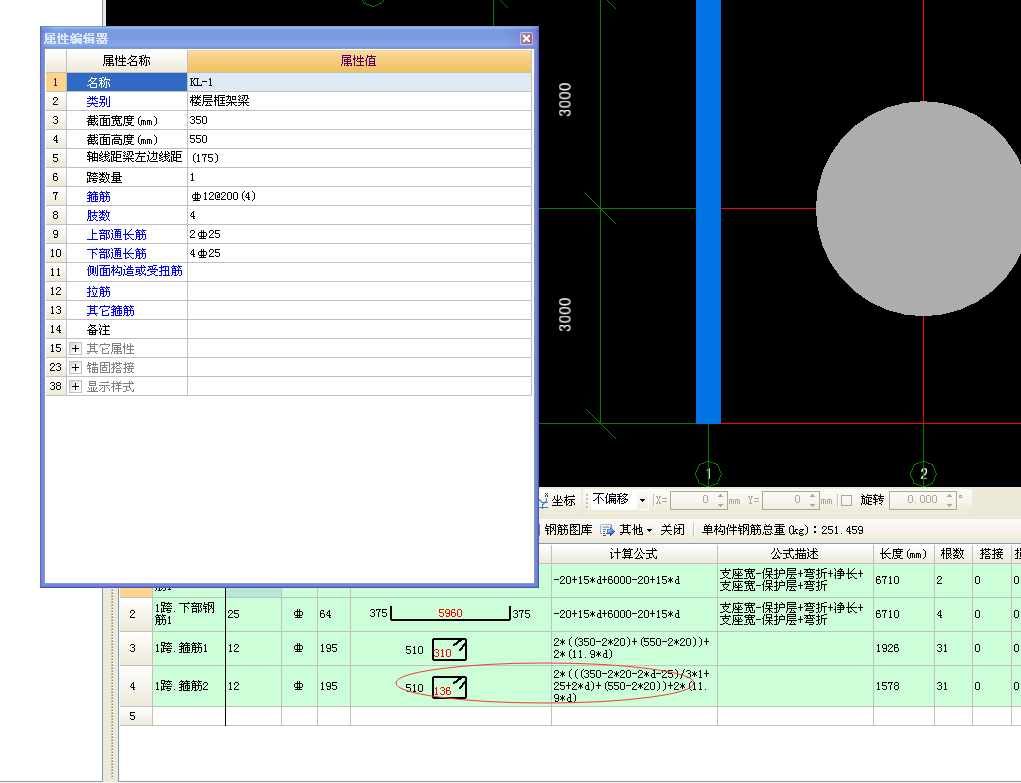Open the 钢筋图库 rebar library

coord(568,530)
